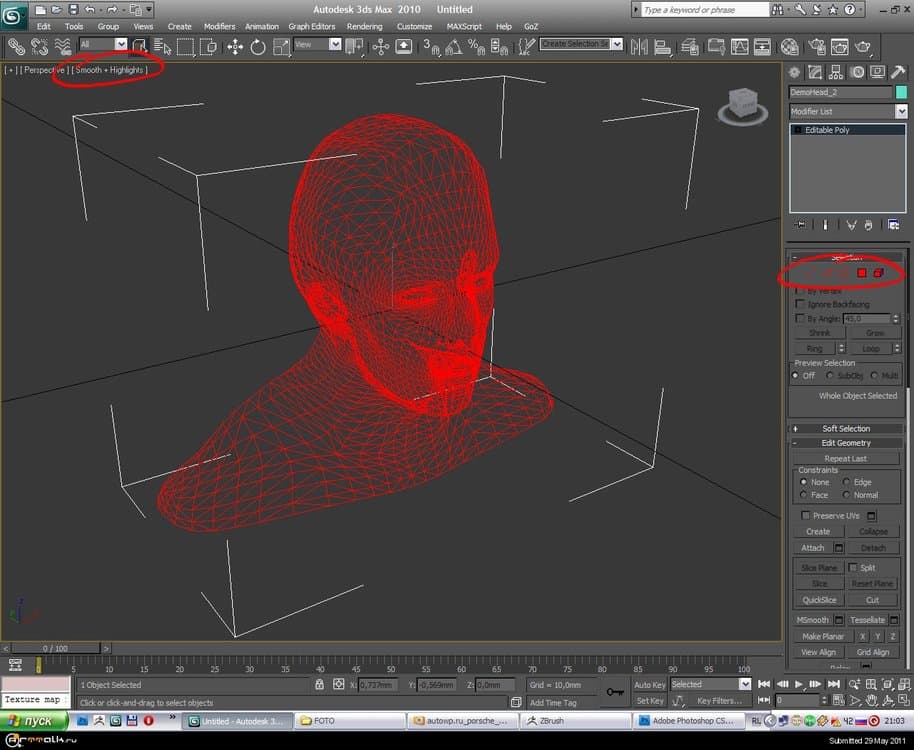Click the Element sub-object level icon
The image size is (914, 750).
tap(878, 273)
